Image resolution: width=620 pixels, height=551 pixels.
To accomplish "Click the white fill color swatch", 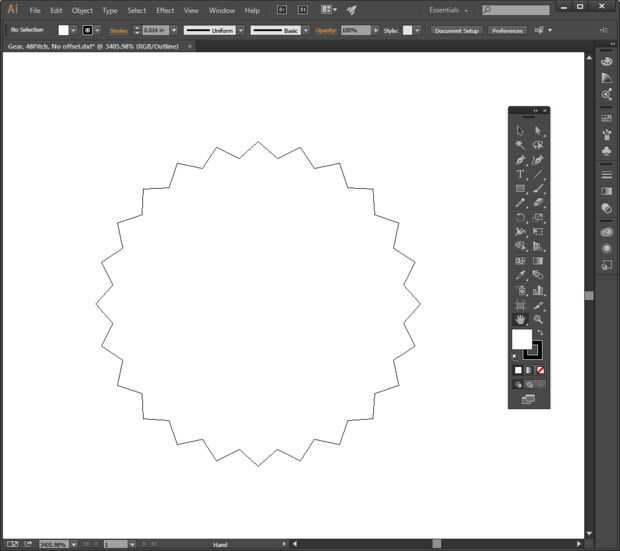I will (x=521, y=339).
